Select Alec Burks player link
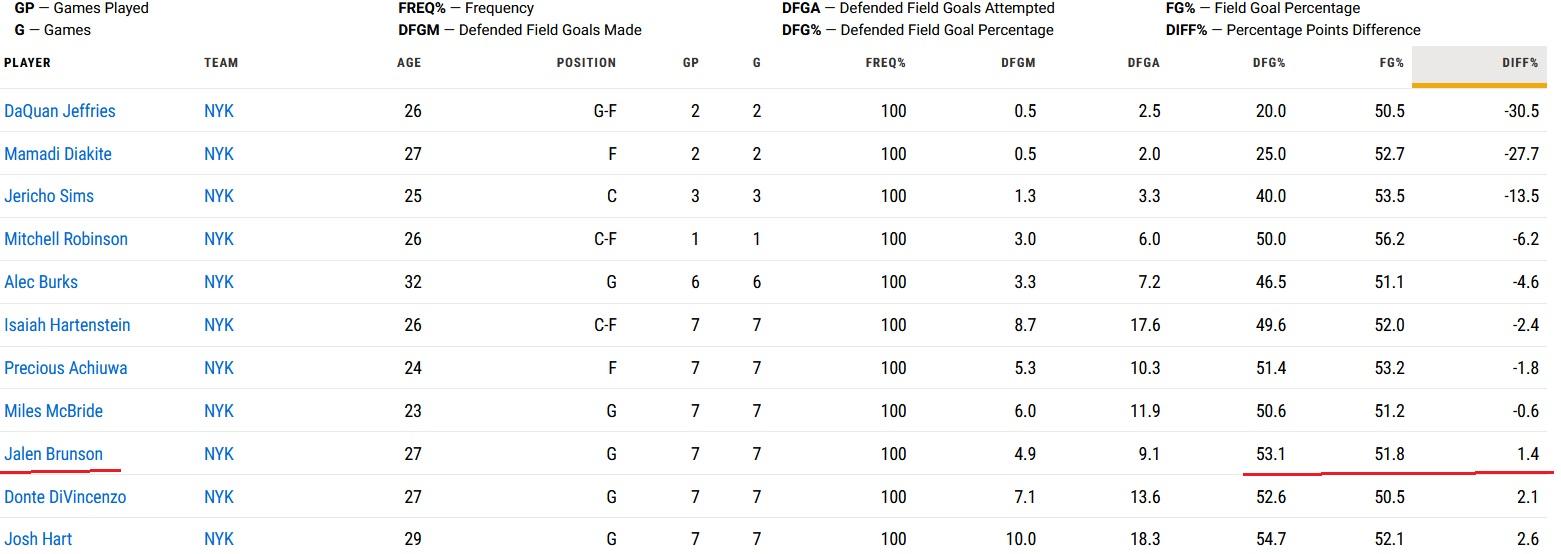 (41, 282)
